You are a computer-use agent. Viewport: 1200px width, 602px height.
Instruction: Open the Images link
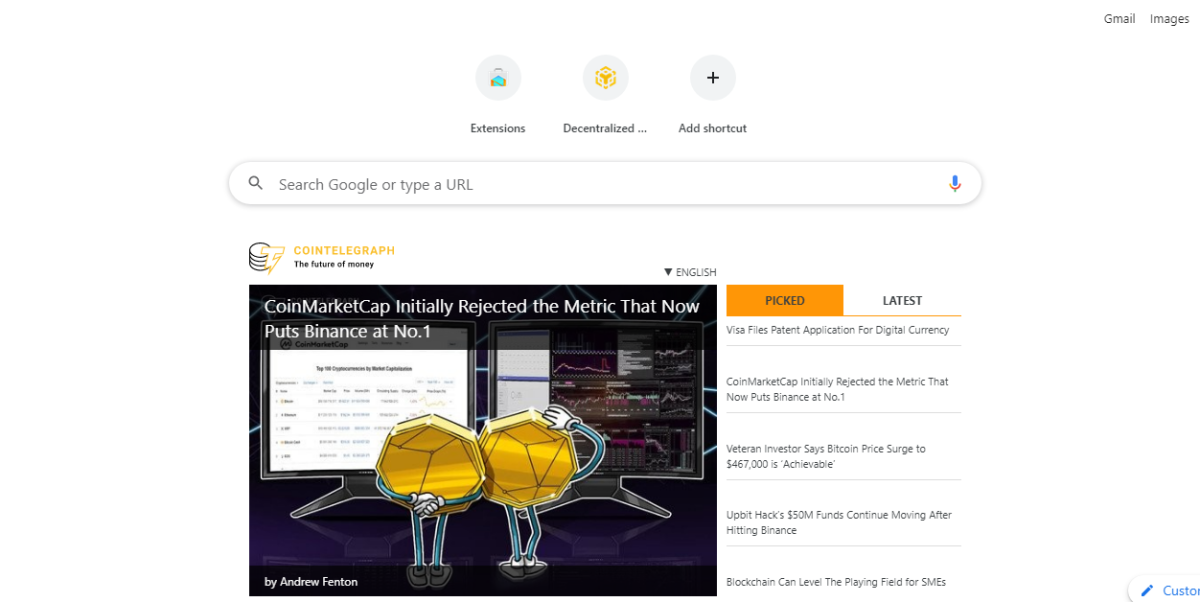[1169, 19]
